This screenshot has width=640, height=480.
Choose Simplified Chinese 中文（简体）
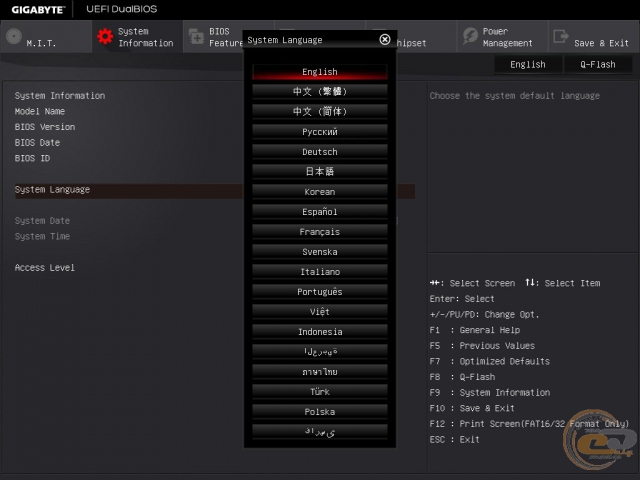[x=320, y=112]
